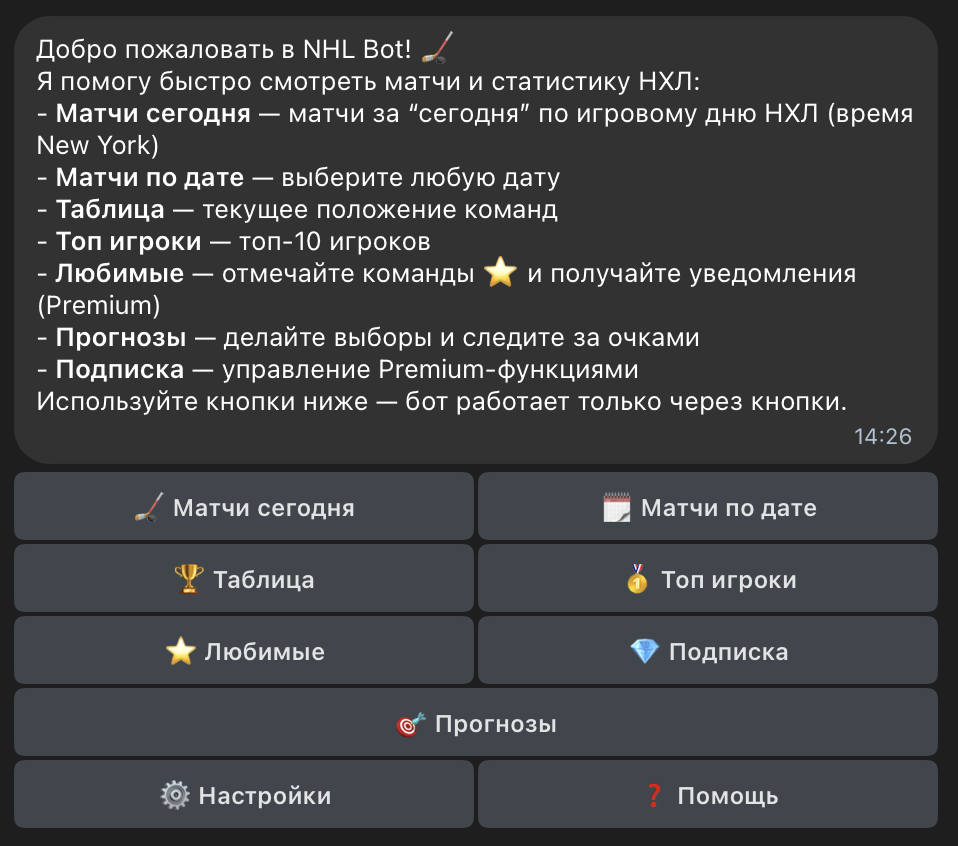958x846 pixels.
Task: Open the Топ игроки button
Action: pos(708,580)
